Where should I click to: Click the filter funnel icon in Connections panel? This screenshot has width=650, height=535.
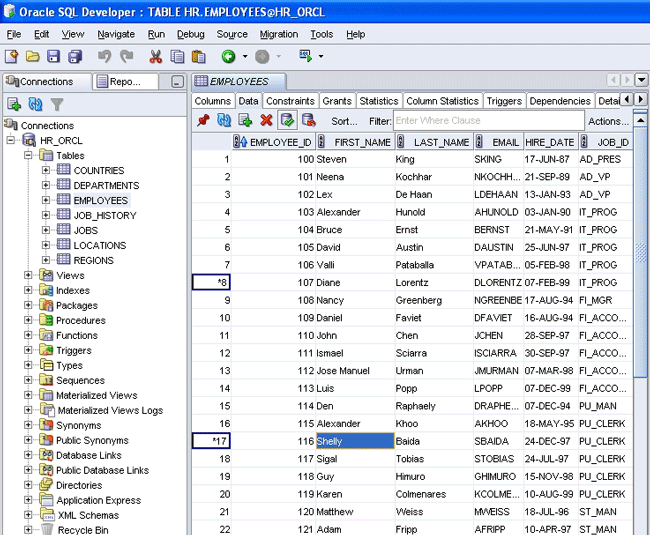point(57,104)
